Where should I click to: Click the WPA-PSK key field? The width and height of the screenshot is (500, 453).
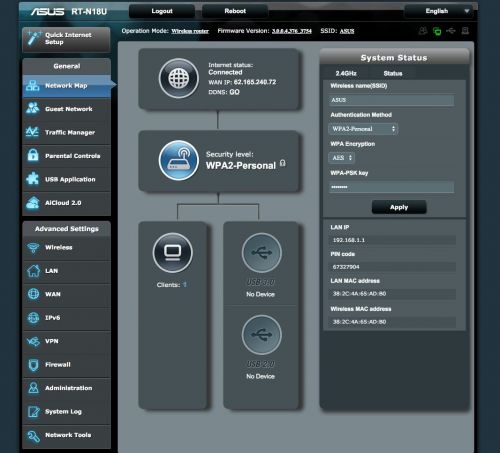coord(391,187)
